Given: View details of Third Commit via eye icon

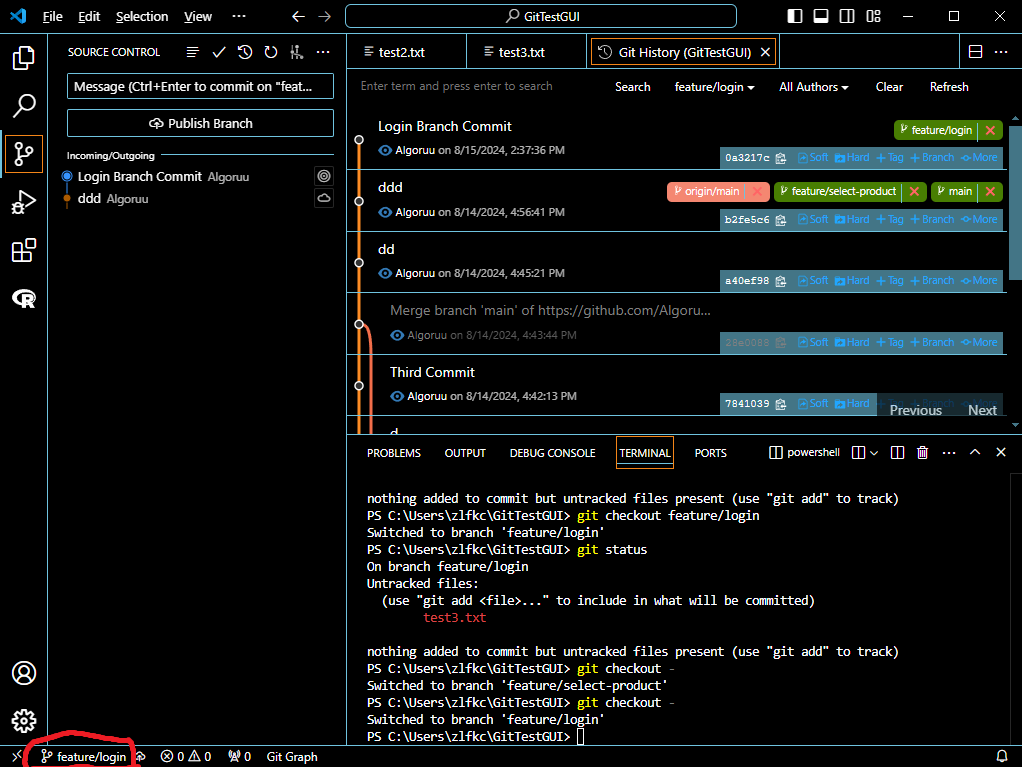Looking at the screenshot, I should coord(397,396).
